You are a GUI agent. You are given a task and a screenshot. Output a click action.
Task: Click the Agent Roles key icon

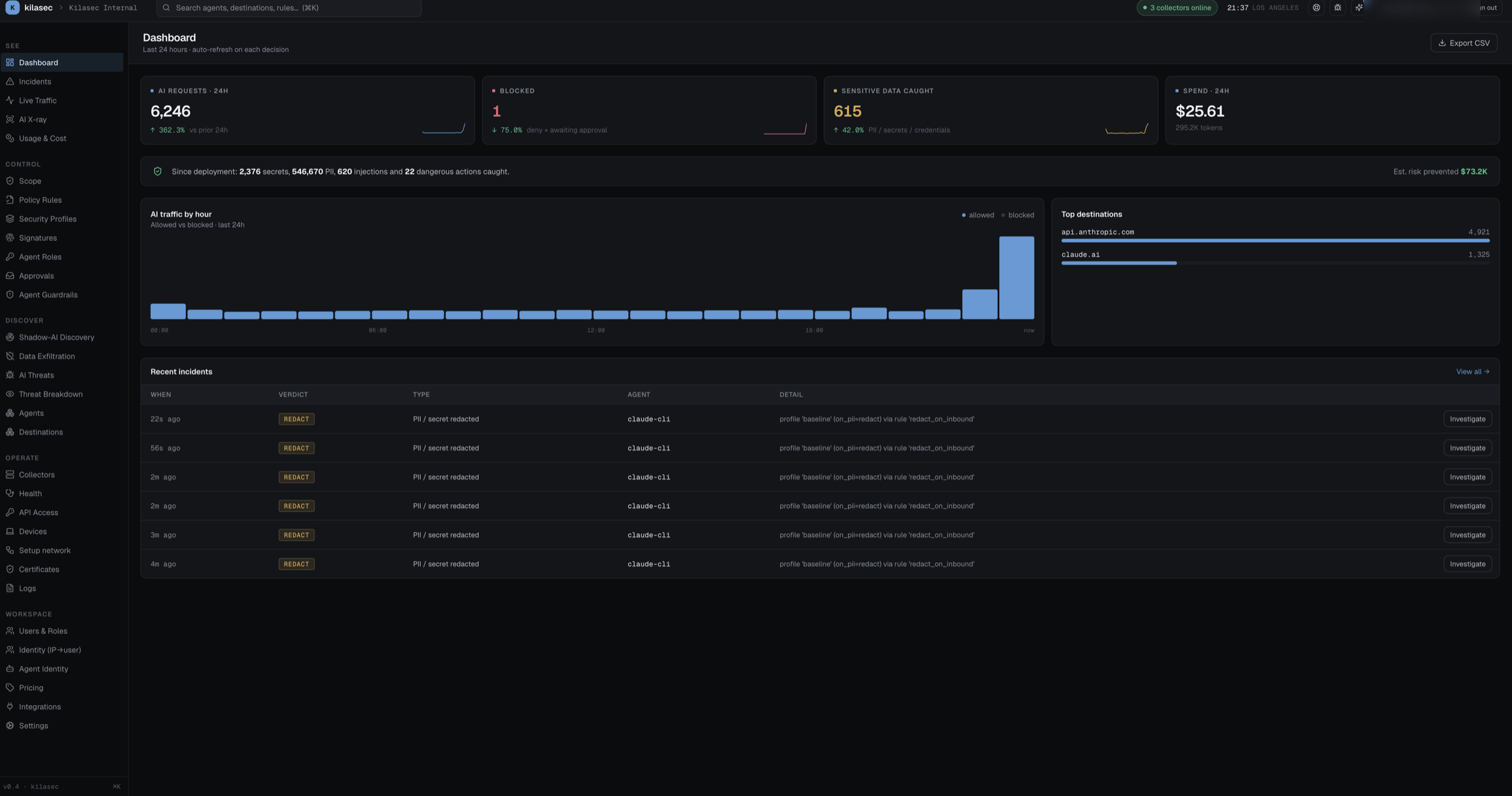(x=10, y=257)
